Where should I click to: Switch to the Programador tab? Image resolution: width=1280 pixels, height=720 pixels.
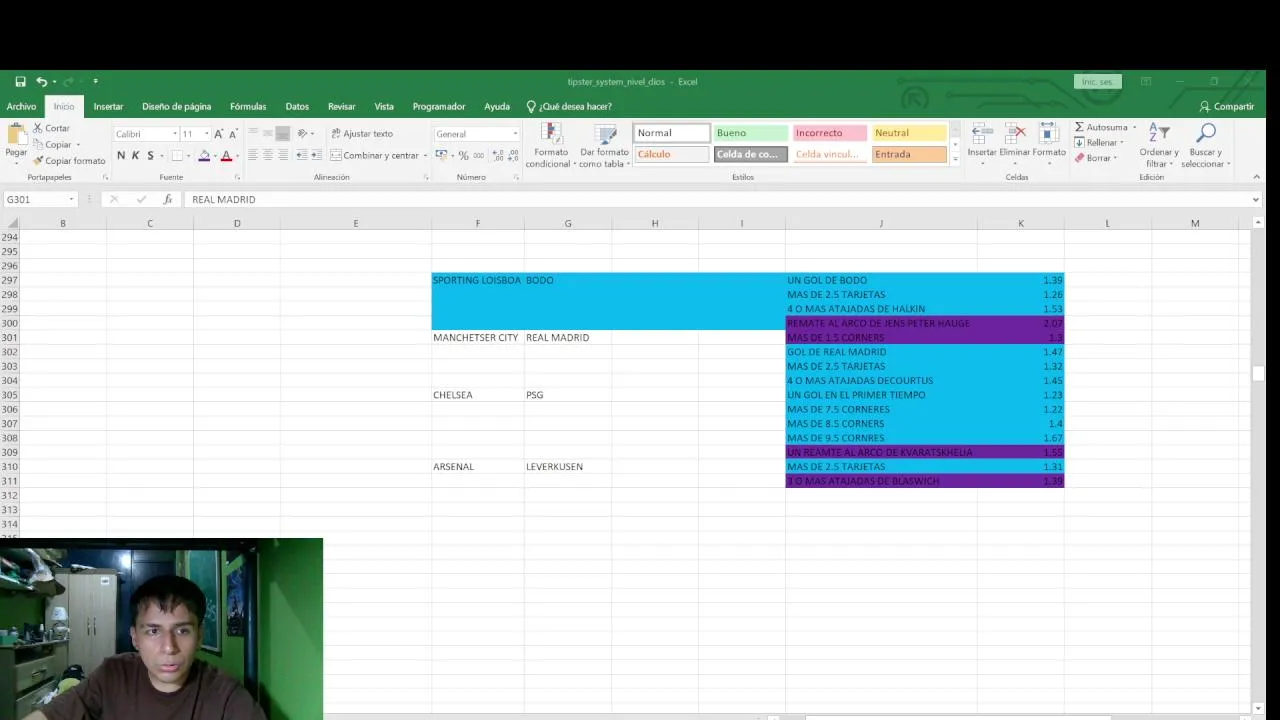click(x=439, y=107)
